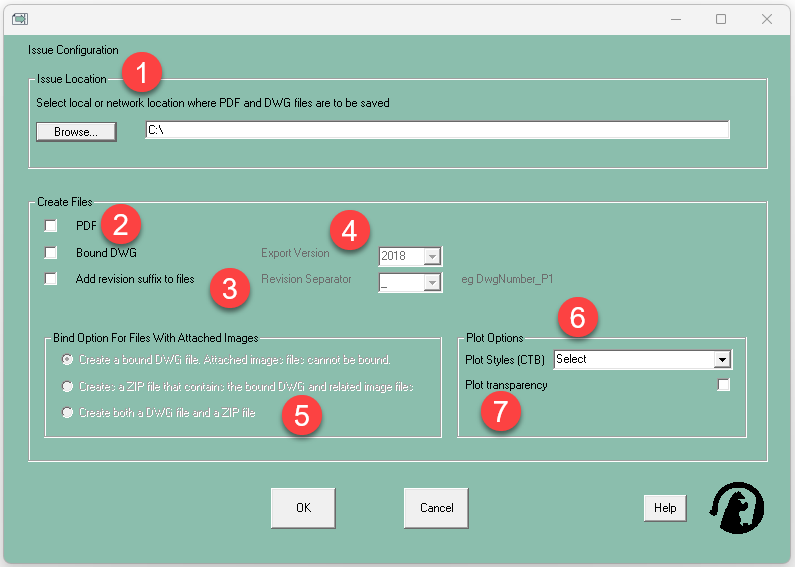Viewport: 795px width, 567px height.
Task: Tick the Bound DWG checkbox
Action: tap(51, 253)
